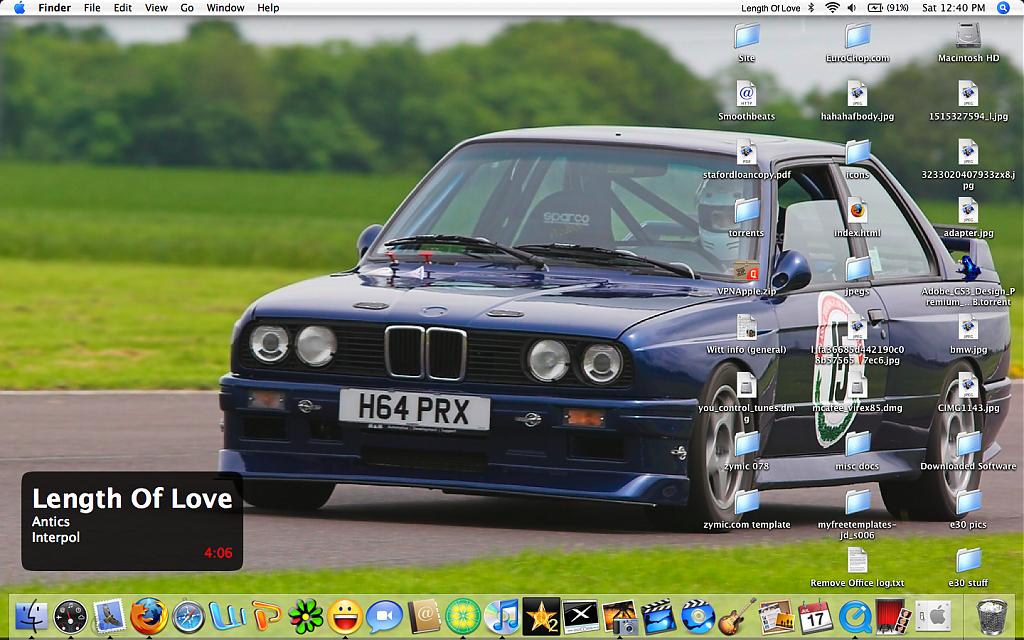Open the File menu
The height and width of the screenshot is (640, 1024).
[x=92, y=8]
